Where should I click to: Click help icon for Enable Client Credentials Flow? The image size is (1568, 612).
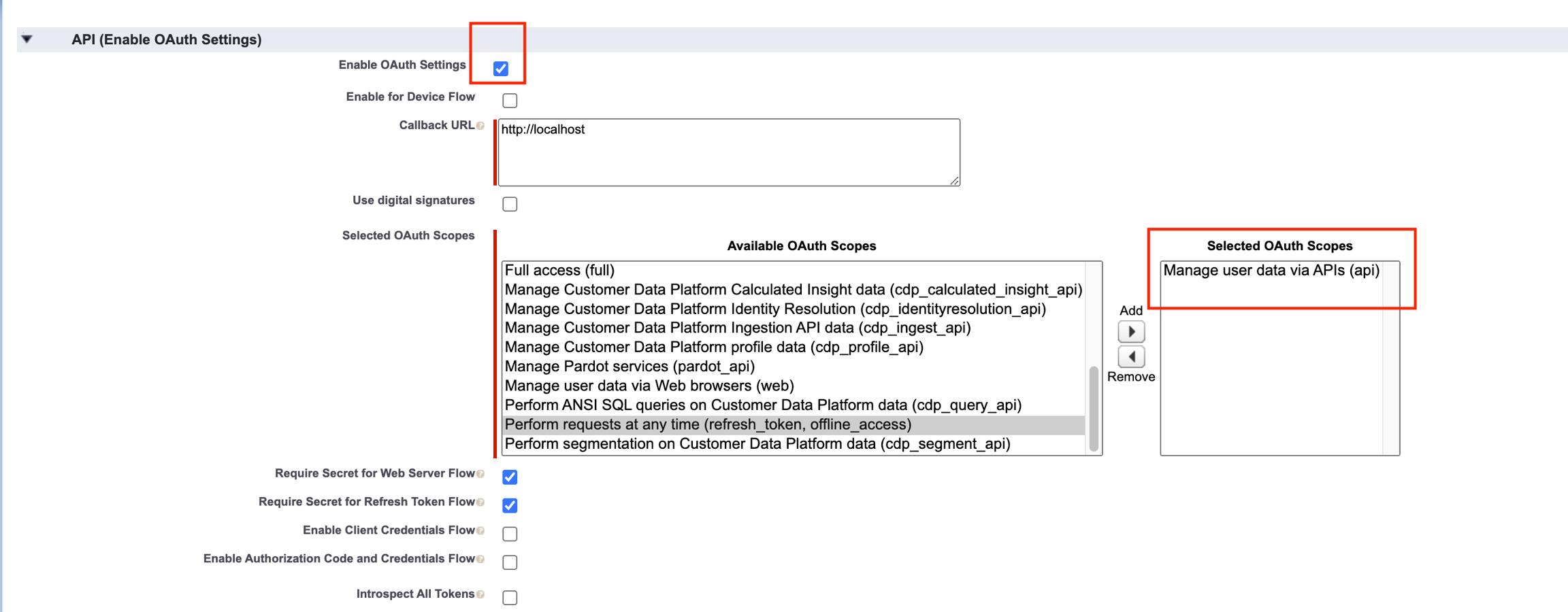coord(480,531)
